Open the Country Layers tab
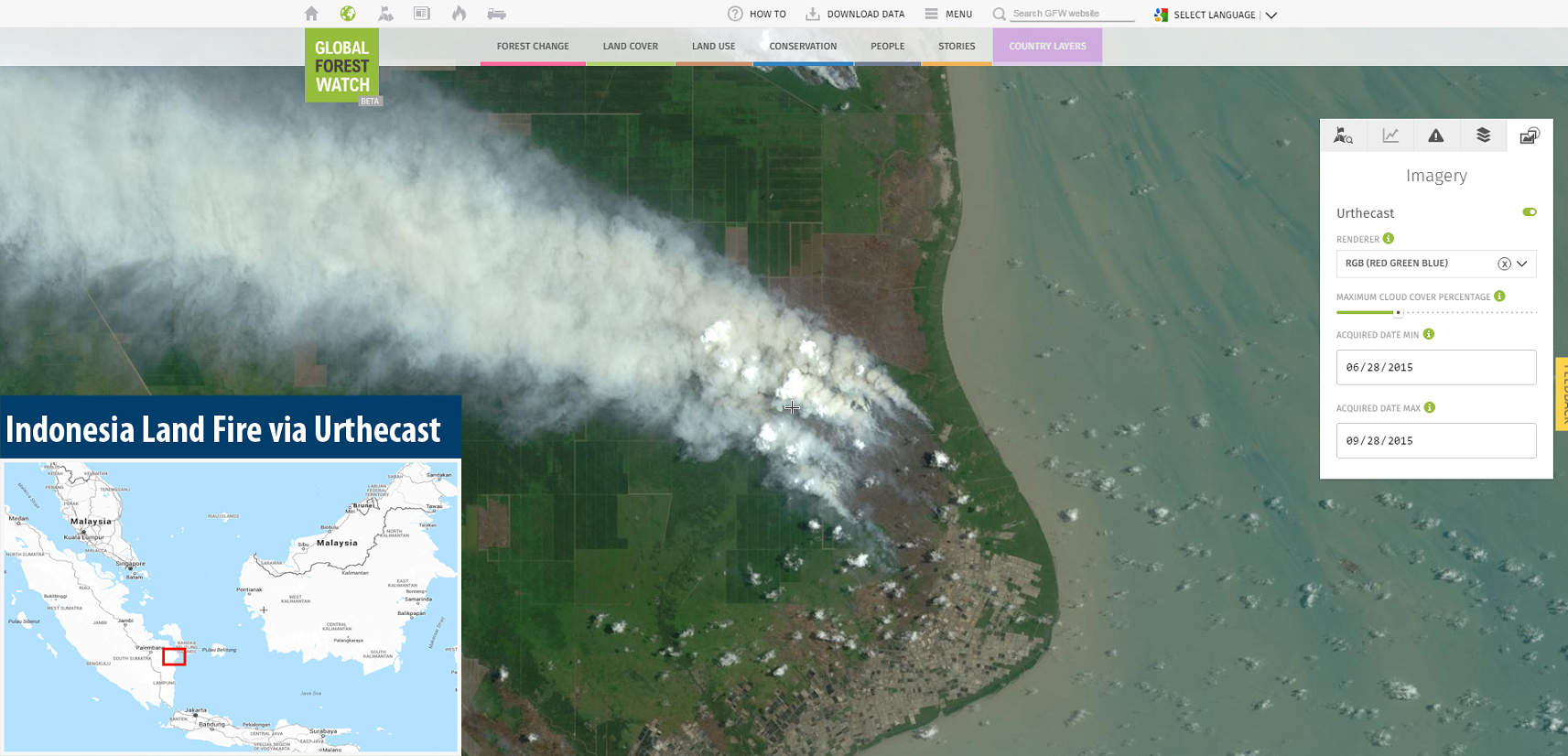This screenshot has height=756, width=1568. point(1047,47)
